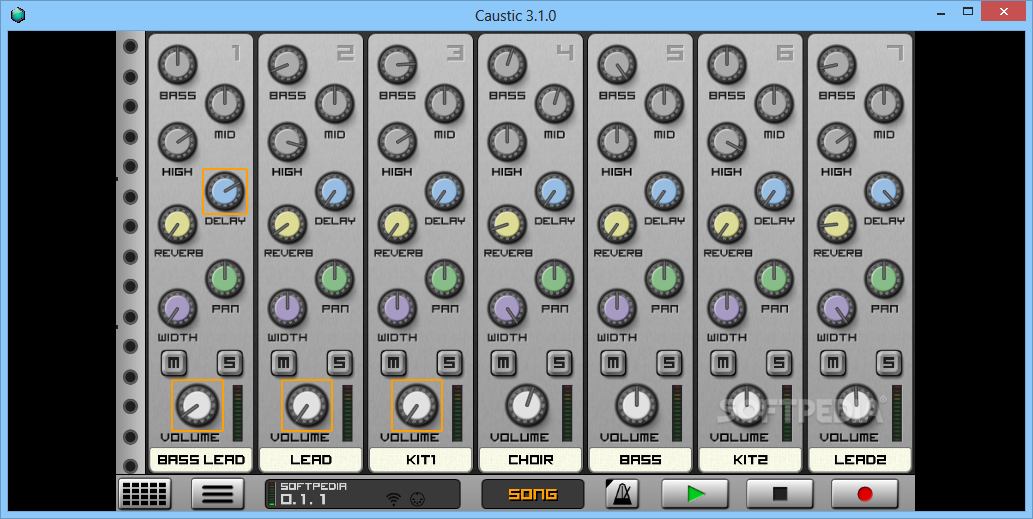Click channel 1 High EQ knob
The image size is (1033, 519).
pyautogui.click(x=178, y=142)
